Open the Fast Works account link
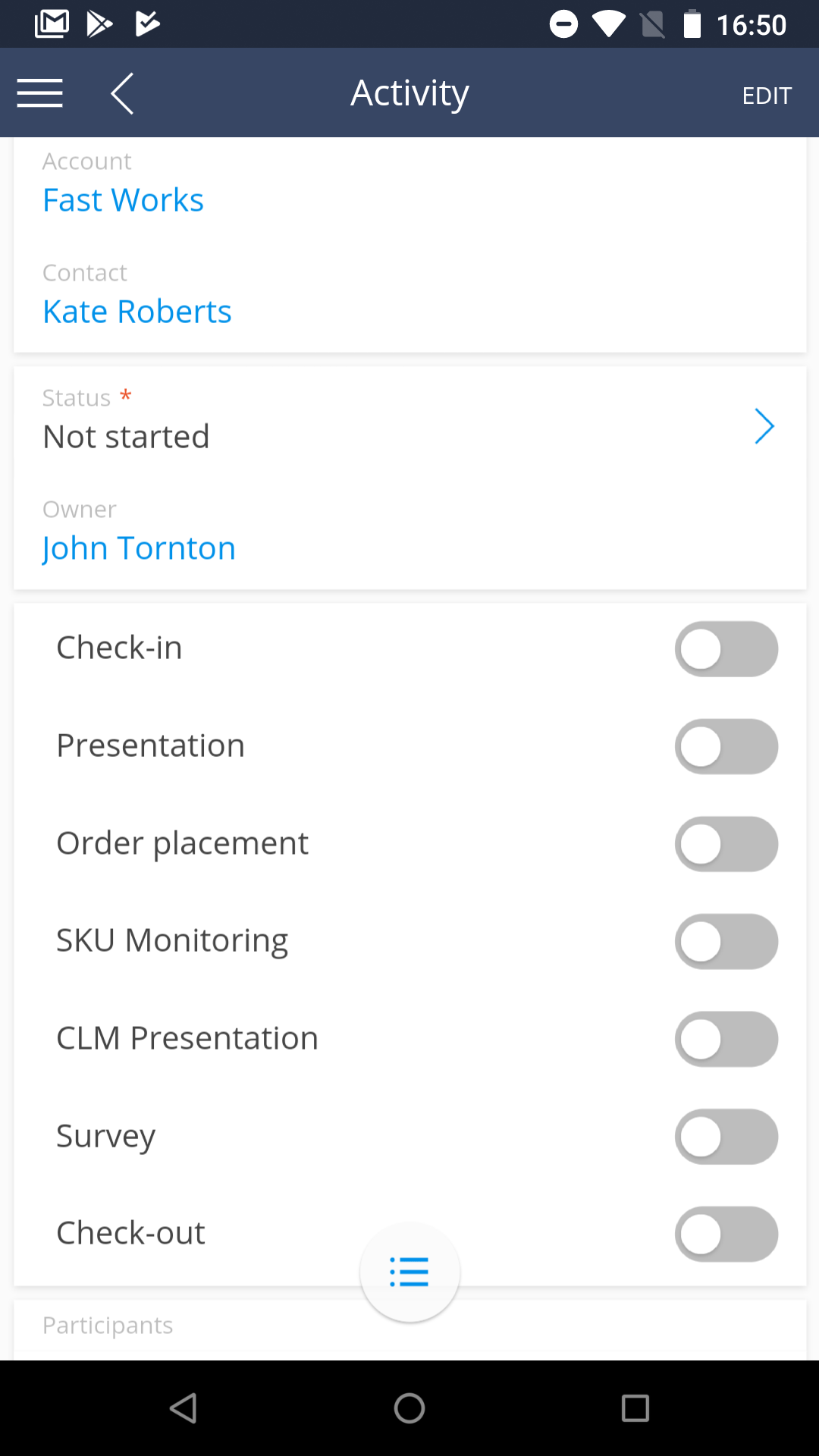819x1456 pixels. click(123, 200)
